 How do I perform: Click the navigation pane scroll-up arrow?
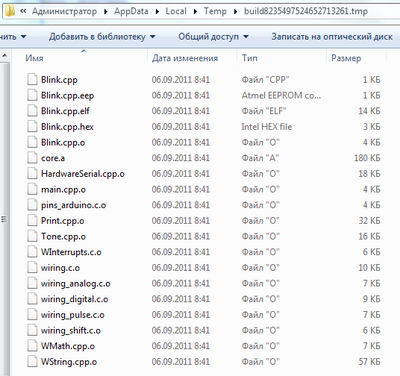4,55
